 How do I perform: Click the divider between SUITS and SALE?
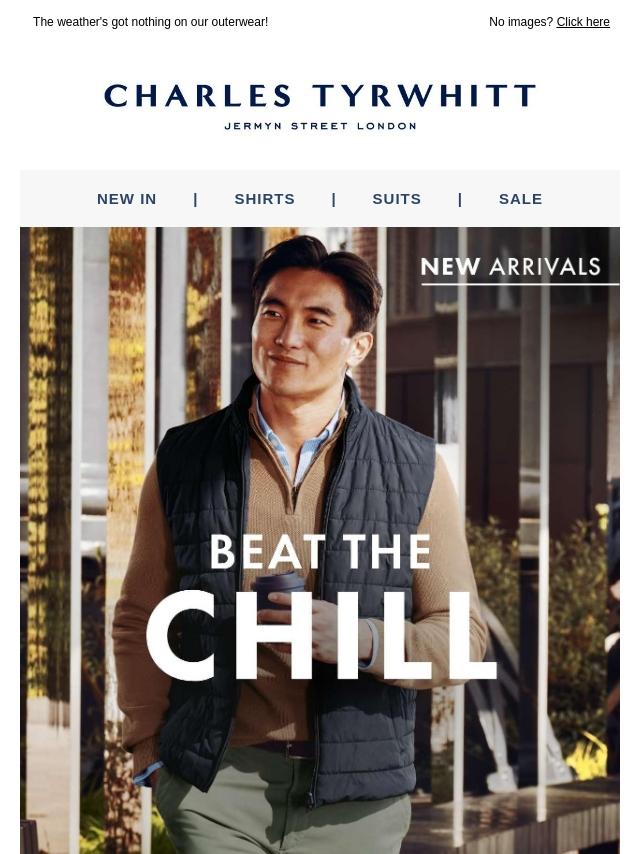tap(460, 199)
